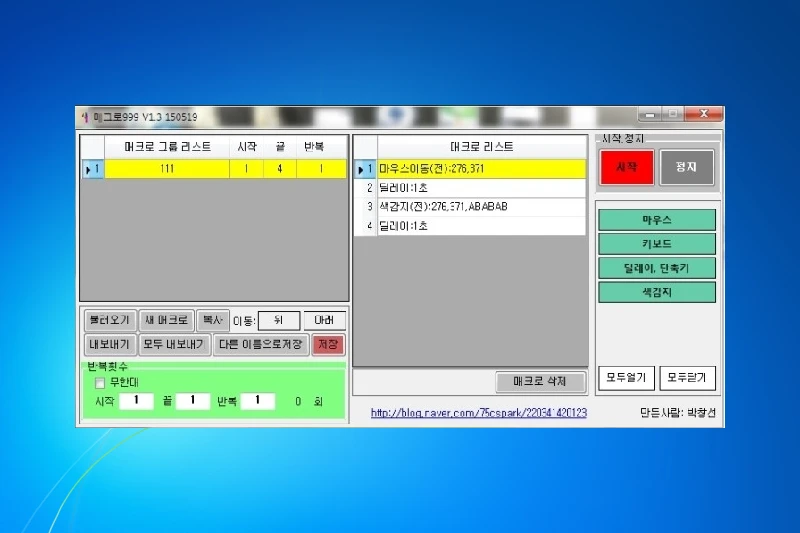Click the 위 move-up button
The height and width of the screenshot is (533, 800).
pos(279,320)
